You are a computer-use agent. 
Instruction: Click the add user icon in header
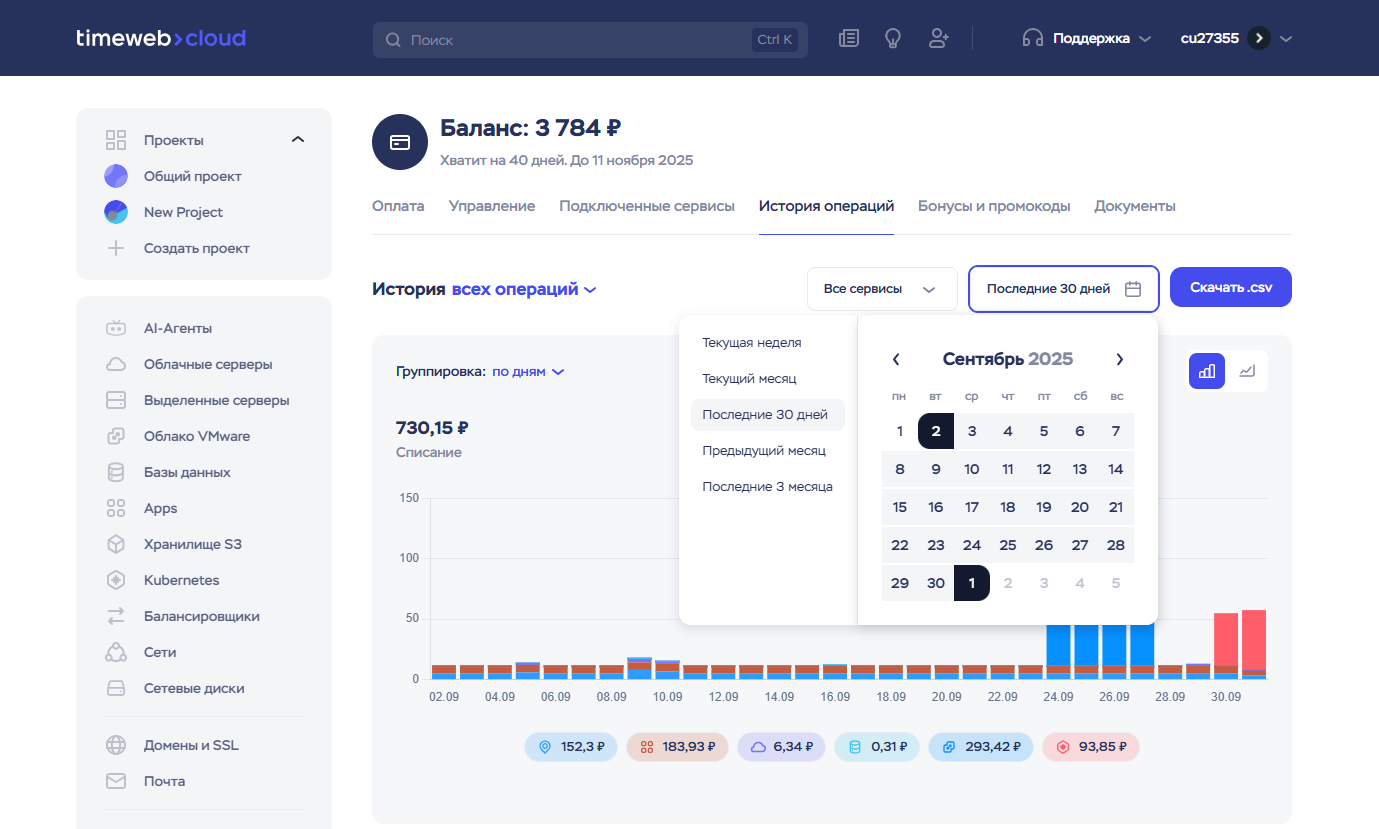[938, 39]
